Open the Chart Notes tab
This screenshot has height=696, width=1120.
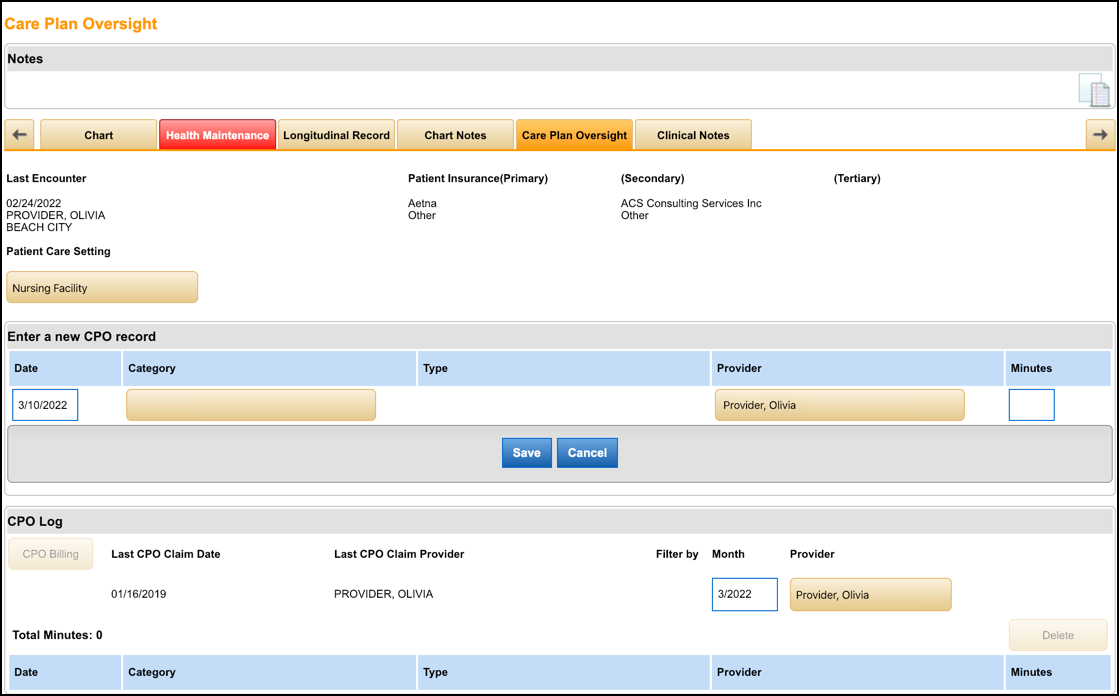point(455,134)
